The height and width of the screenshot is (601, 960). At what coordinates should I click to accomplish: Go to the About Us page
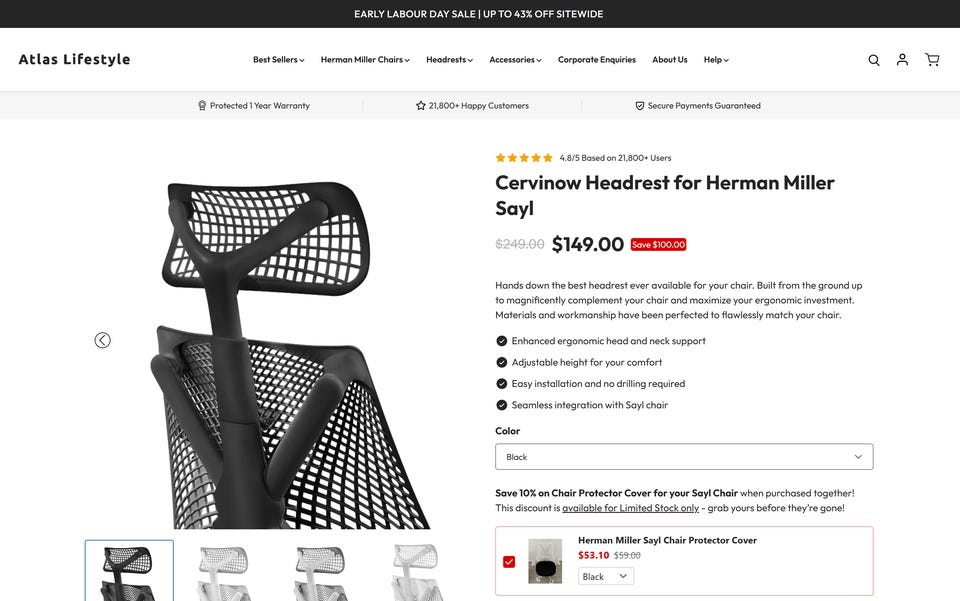(x=670, y=60)
